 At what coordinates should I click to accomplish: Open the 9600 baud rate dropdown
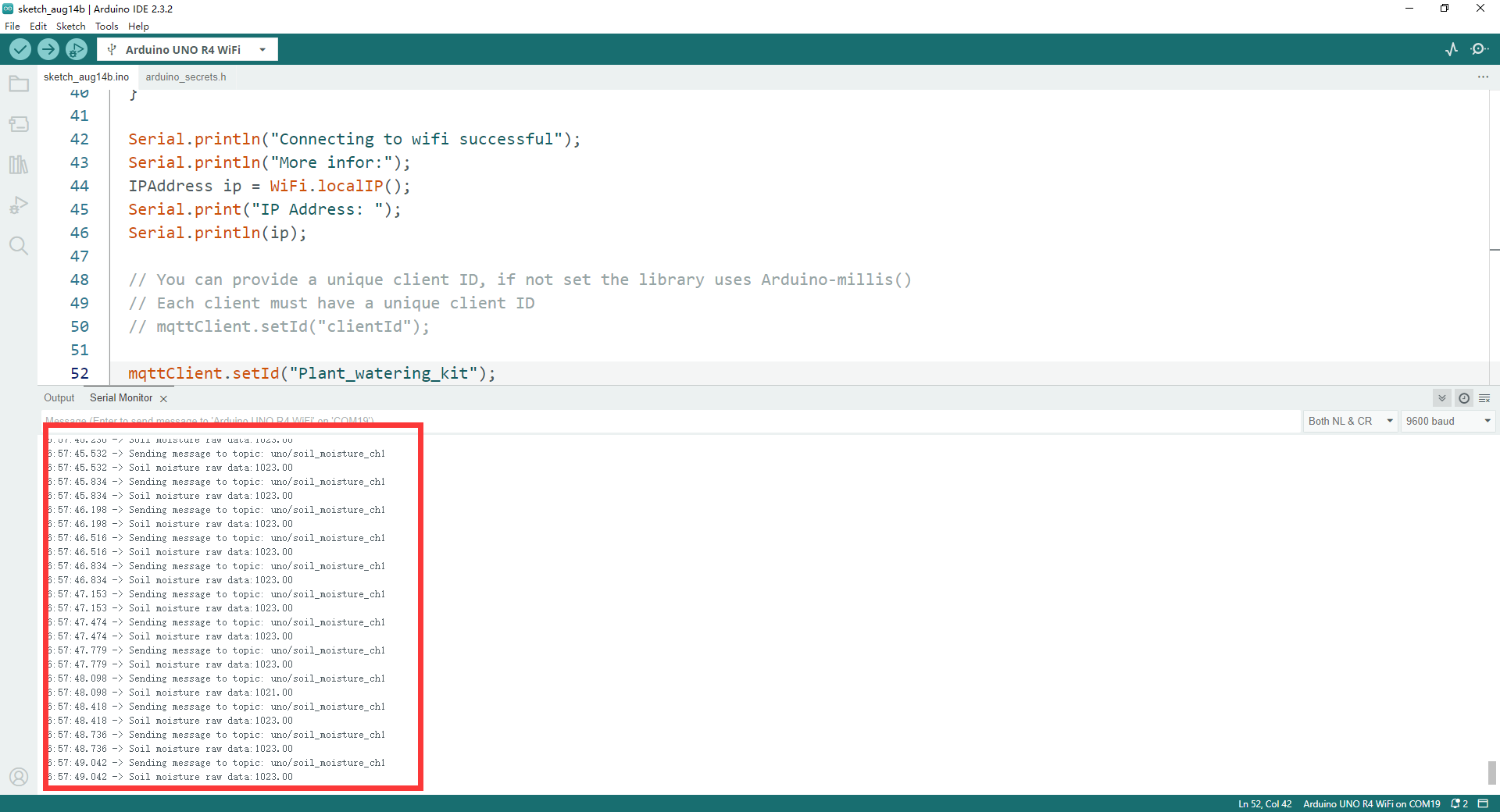1448,421
